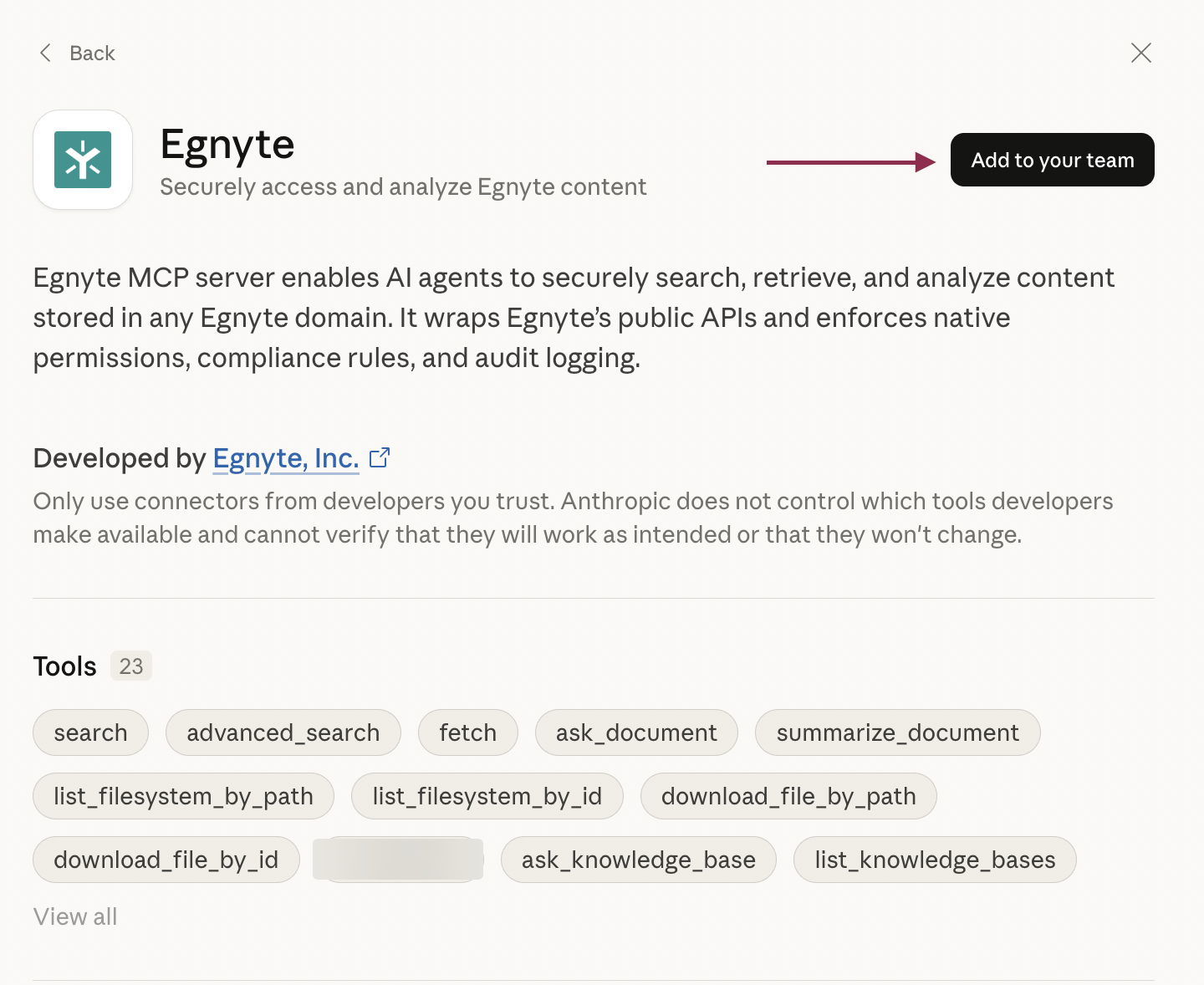Screen dimensions: 1204x985
Task: Click the Tools count badge showing 23
Action: [x=130, y=666]
